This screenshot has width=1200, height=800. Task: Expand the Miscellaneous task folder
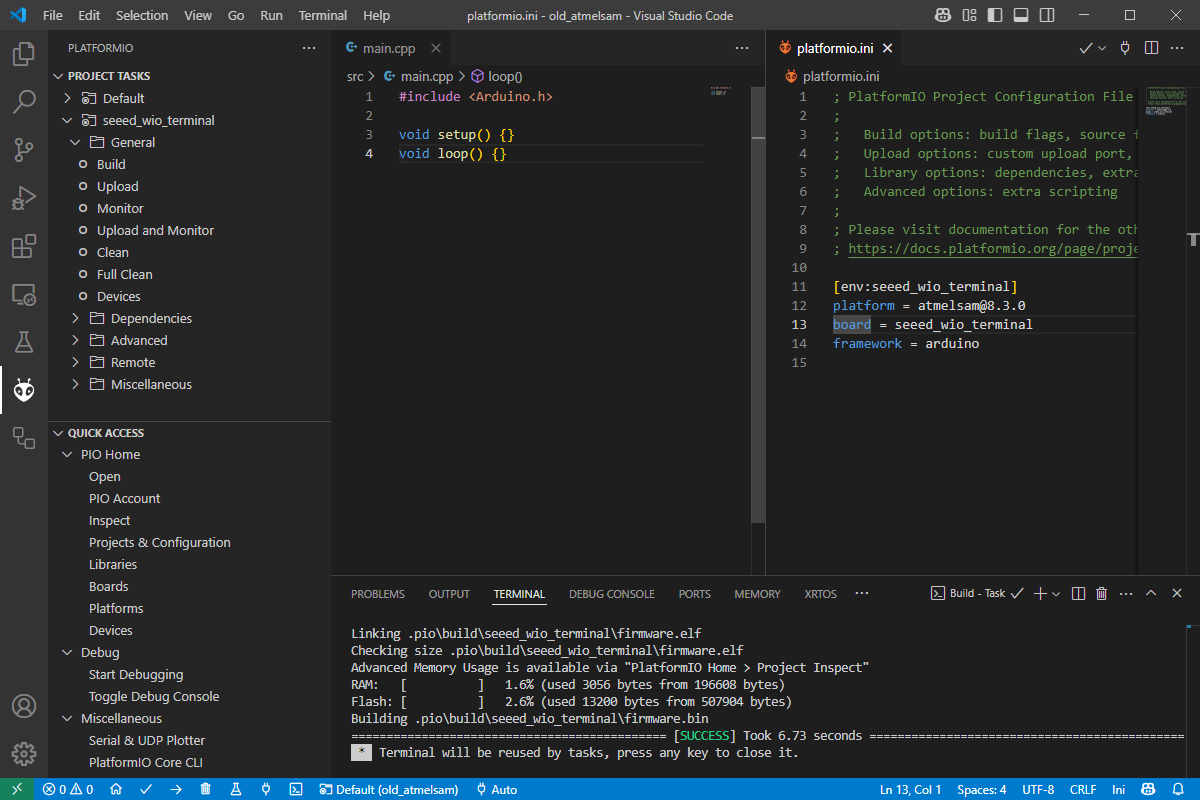coord(75,384)
